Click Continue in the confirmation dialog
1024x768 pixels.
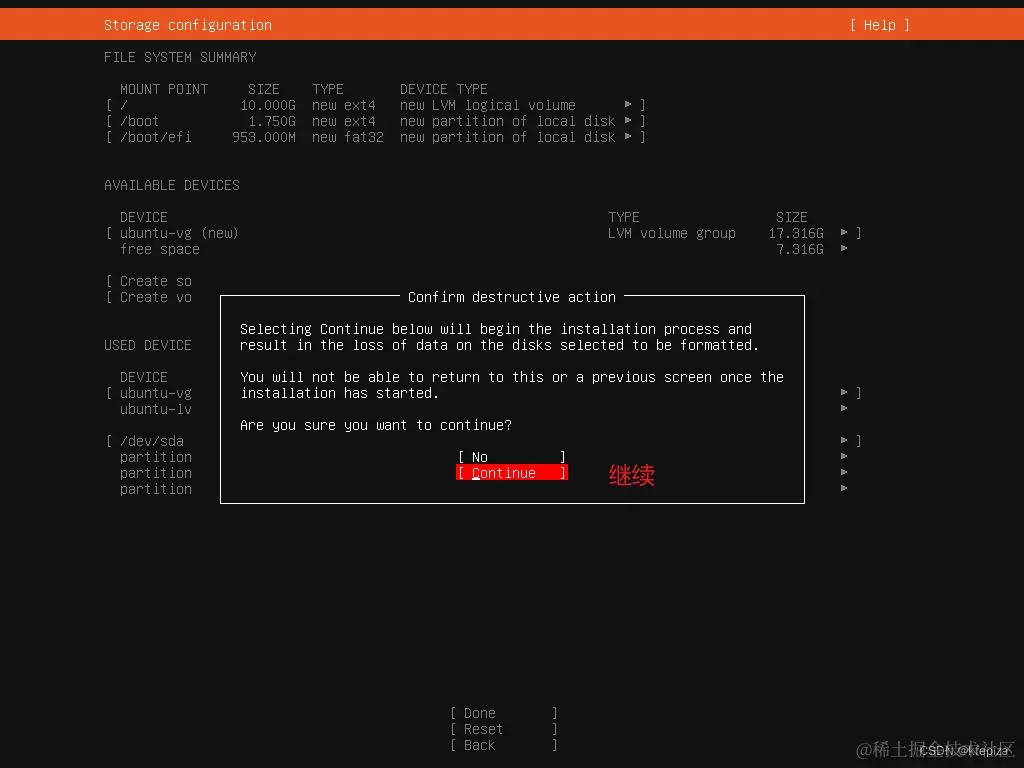[x=511, y=473]
